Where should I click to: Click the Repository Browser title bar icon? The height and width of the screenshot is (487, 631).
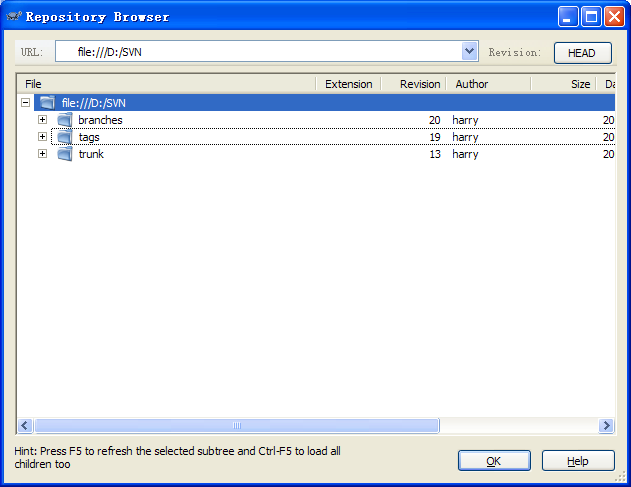(14, 17)
